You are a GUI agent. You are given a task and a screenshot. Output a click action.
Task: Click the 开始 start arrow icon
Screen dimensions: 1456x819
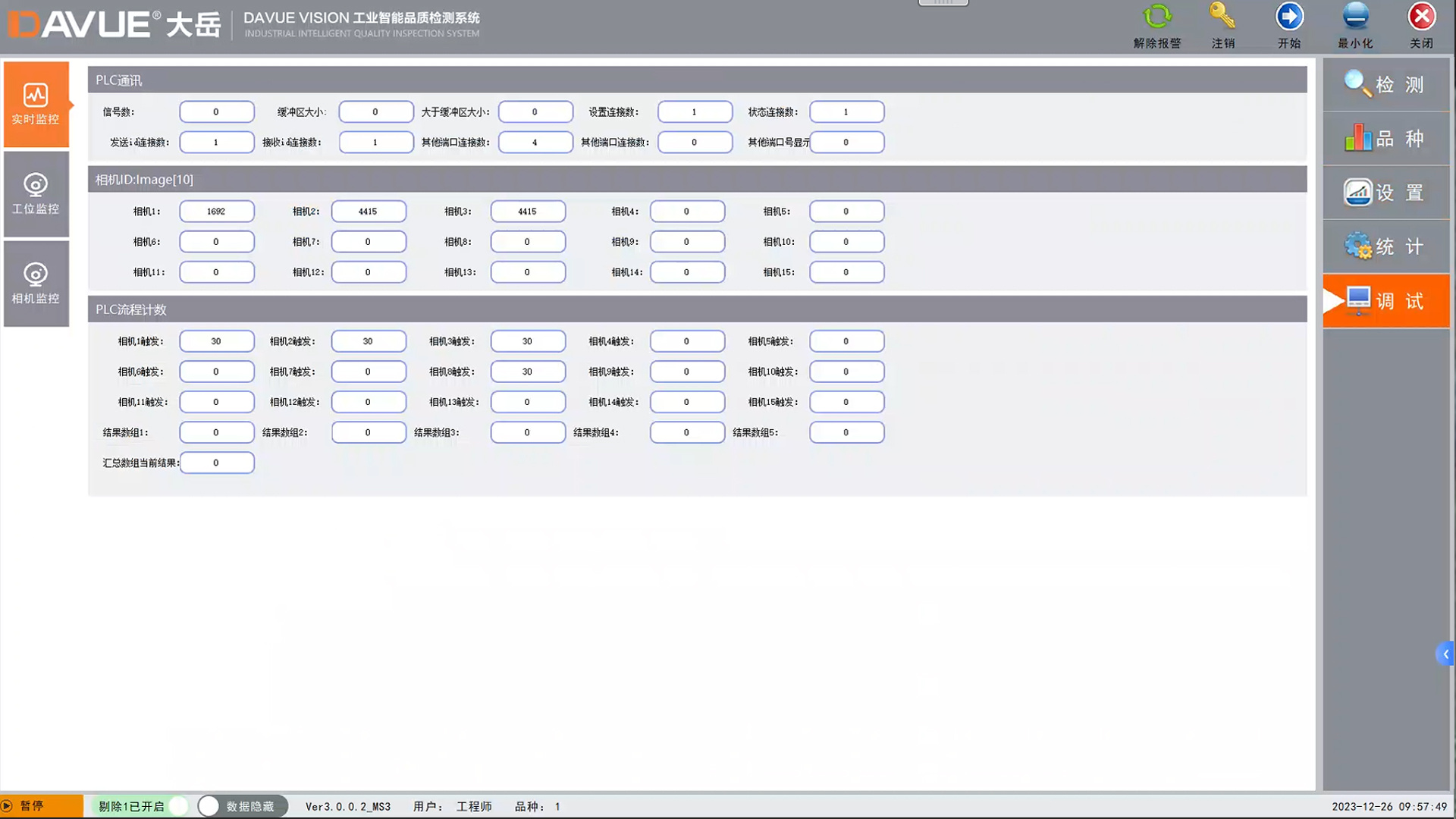coord(1289,17)
